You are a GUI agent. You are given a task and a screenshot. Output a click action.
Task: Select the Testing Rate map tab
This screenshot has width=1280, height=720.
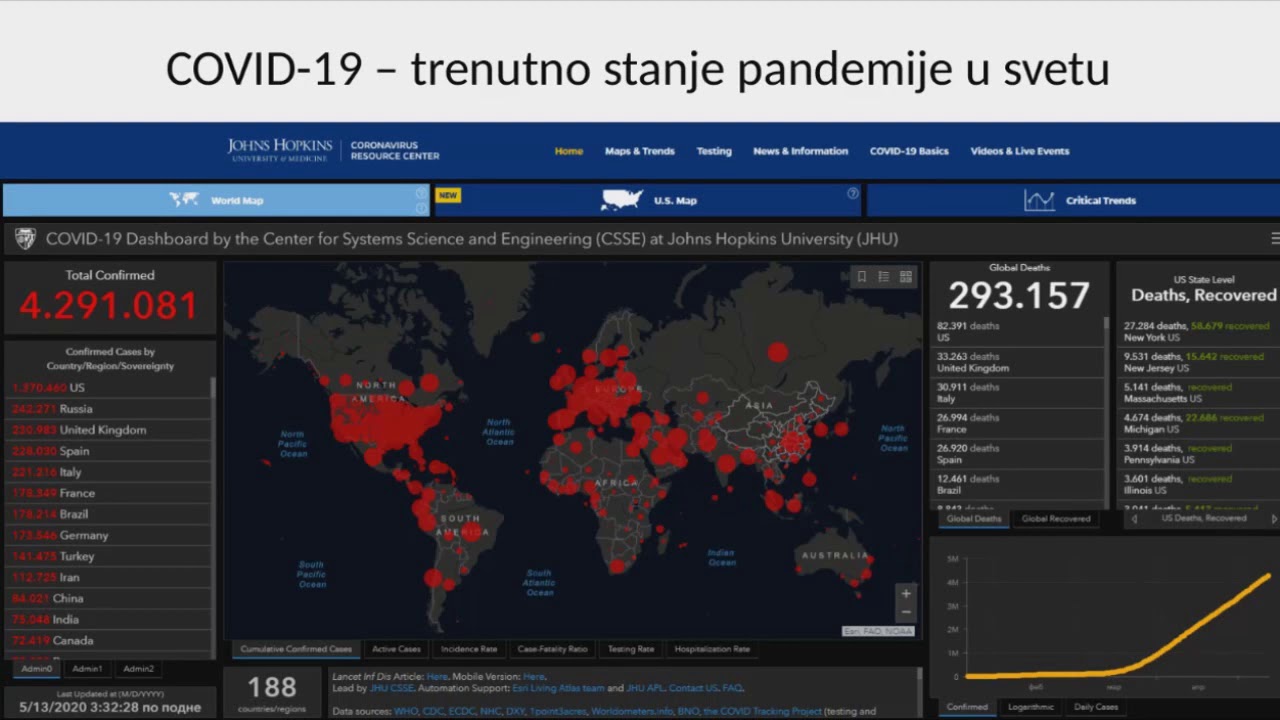(x=631, y=649)
